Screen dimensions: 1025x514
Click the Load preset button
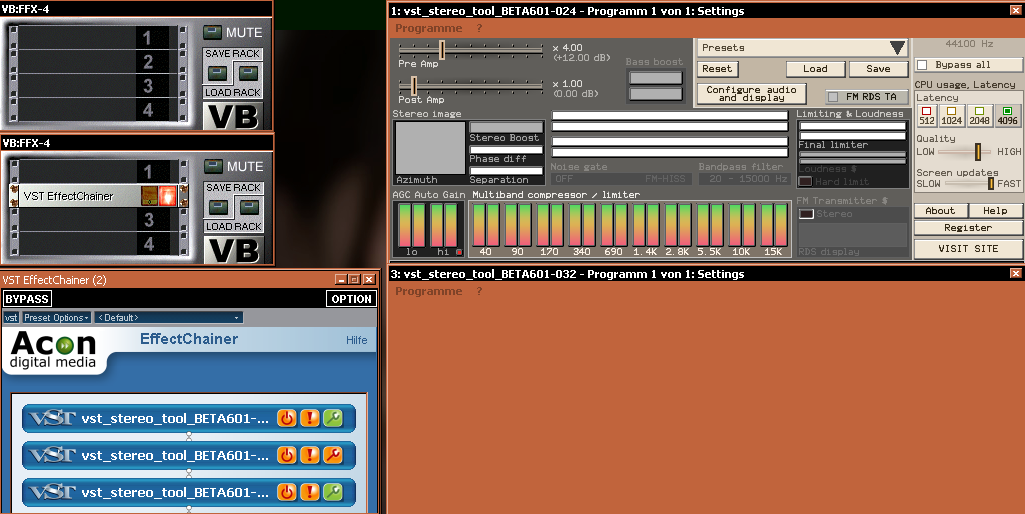click(815, 69)
